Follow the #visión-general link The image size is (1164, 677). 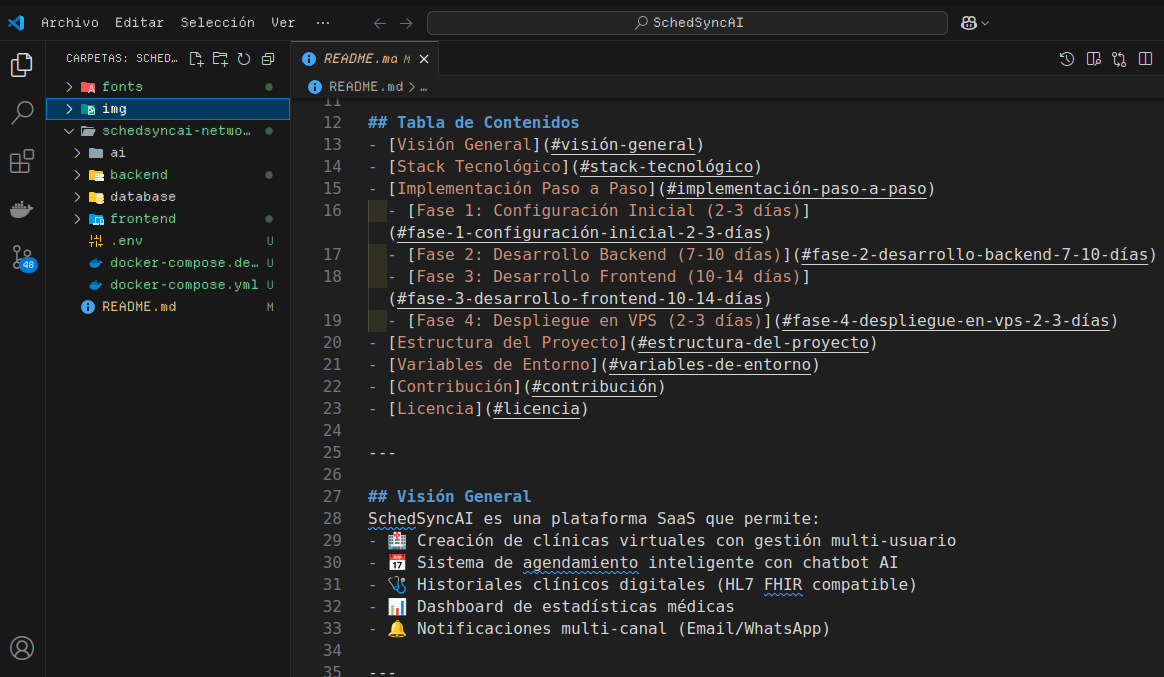[623, 145]
